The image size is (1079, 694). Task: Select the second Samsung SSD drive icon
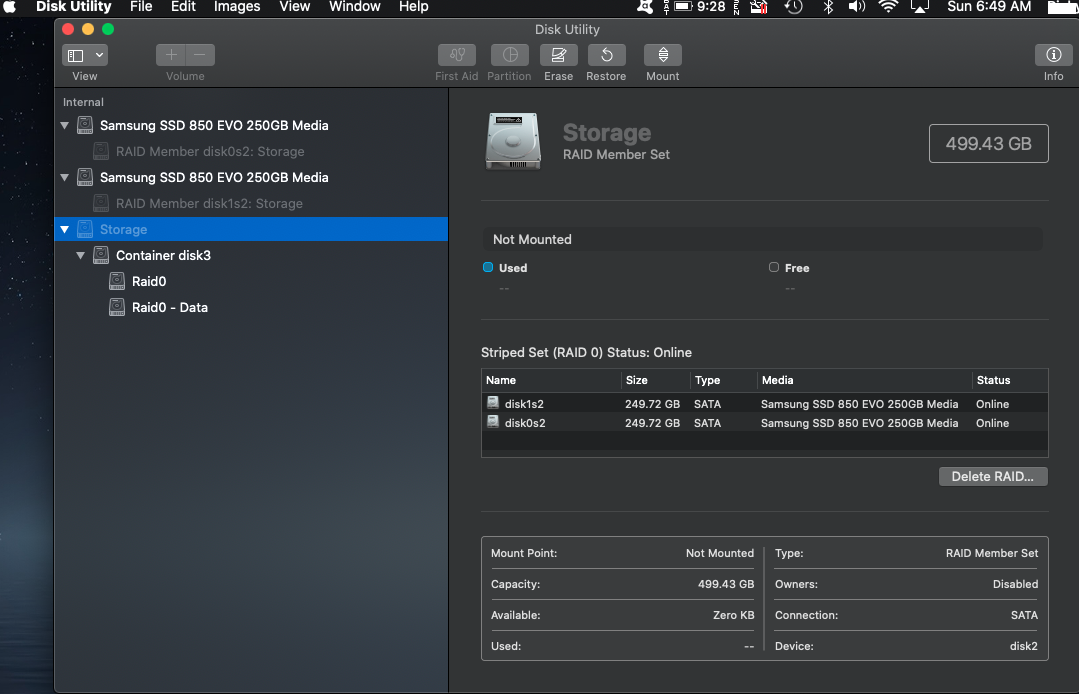(85, 177)
